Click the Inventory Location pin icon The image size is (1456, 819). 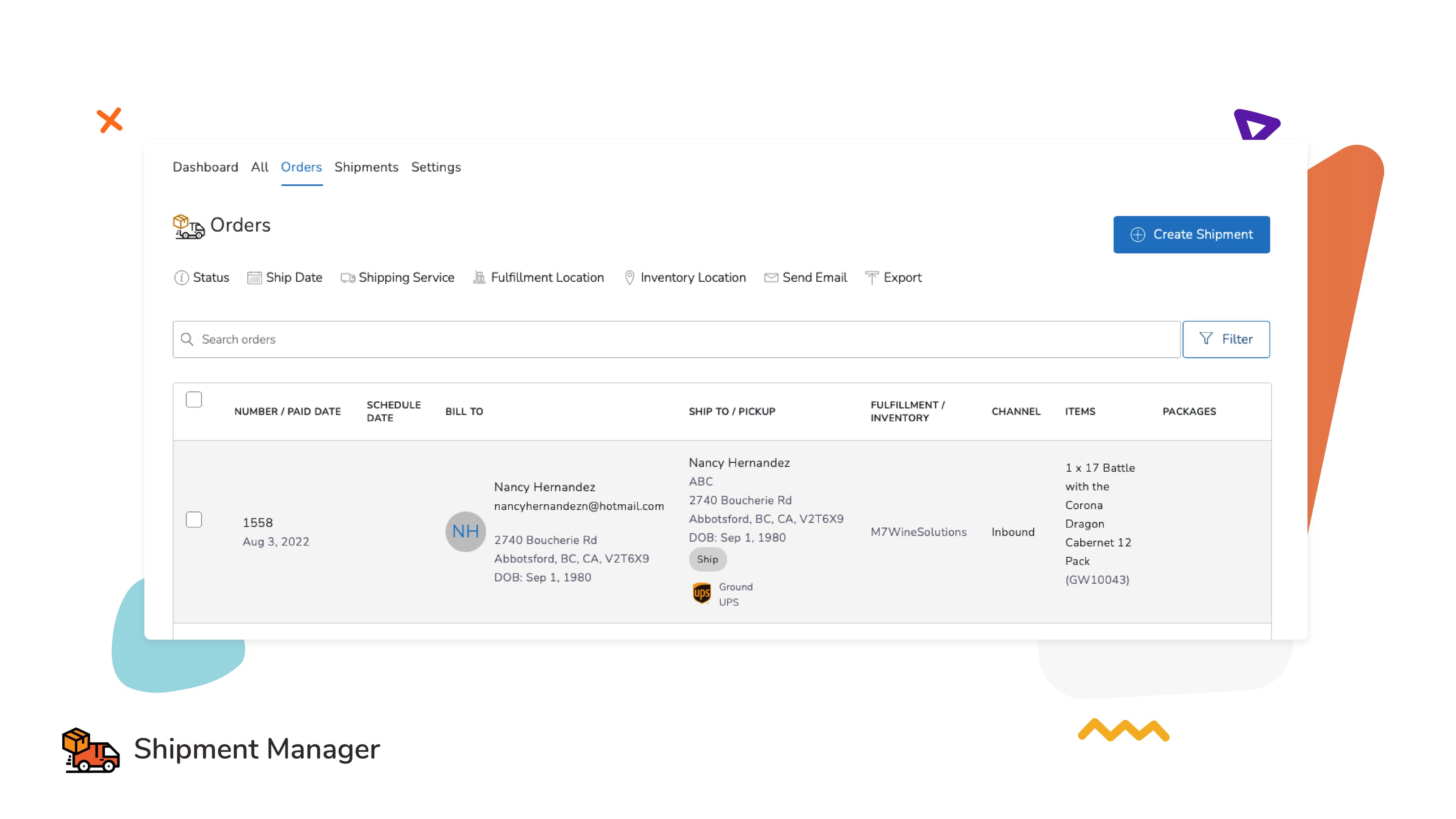(x=629, y=278)
